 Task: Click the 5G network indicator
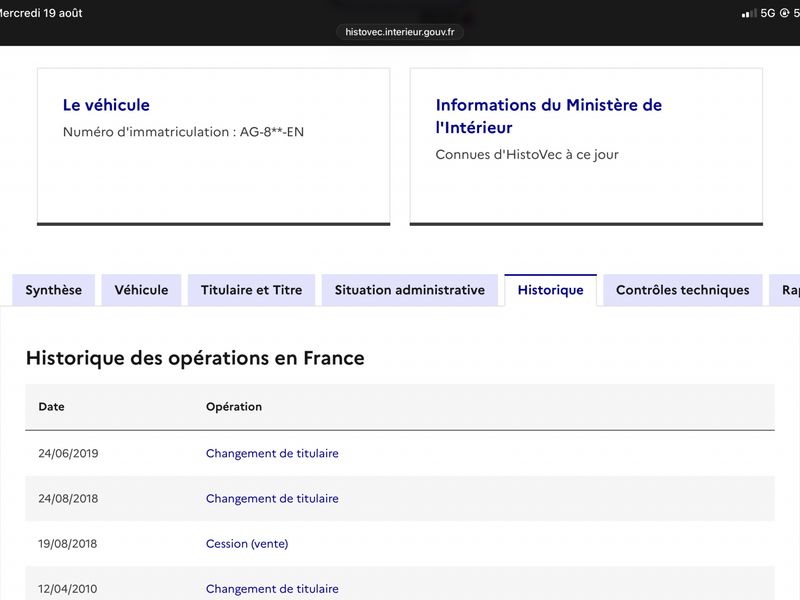[x=767, y=13]
